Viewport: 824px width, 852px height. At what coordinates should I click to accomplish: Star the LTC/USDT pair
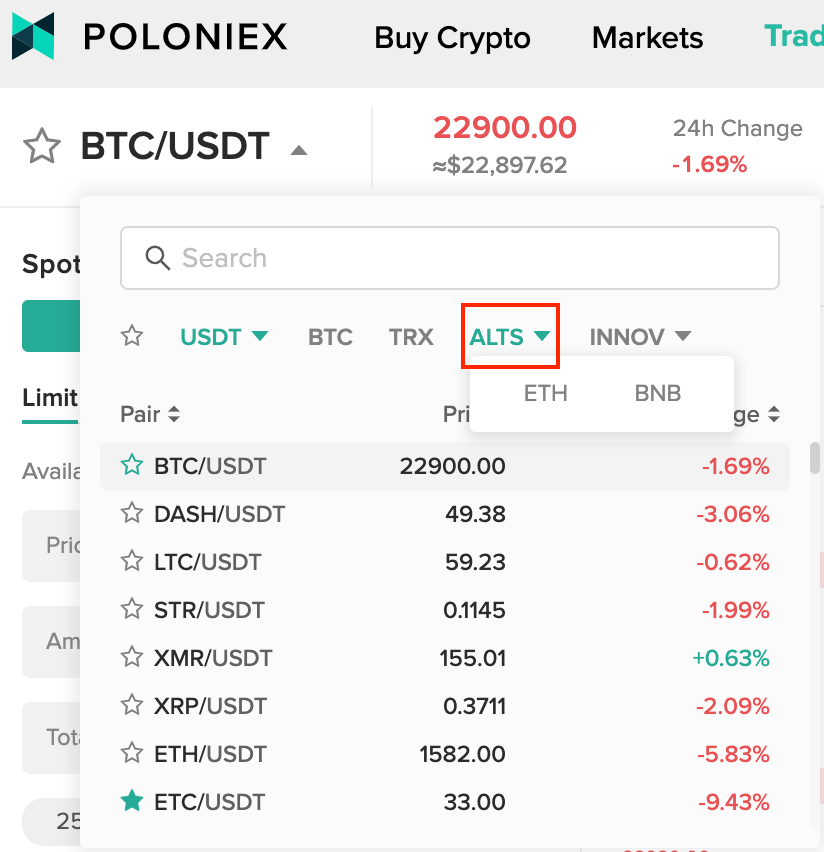[132, 561]
